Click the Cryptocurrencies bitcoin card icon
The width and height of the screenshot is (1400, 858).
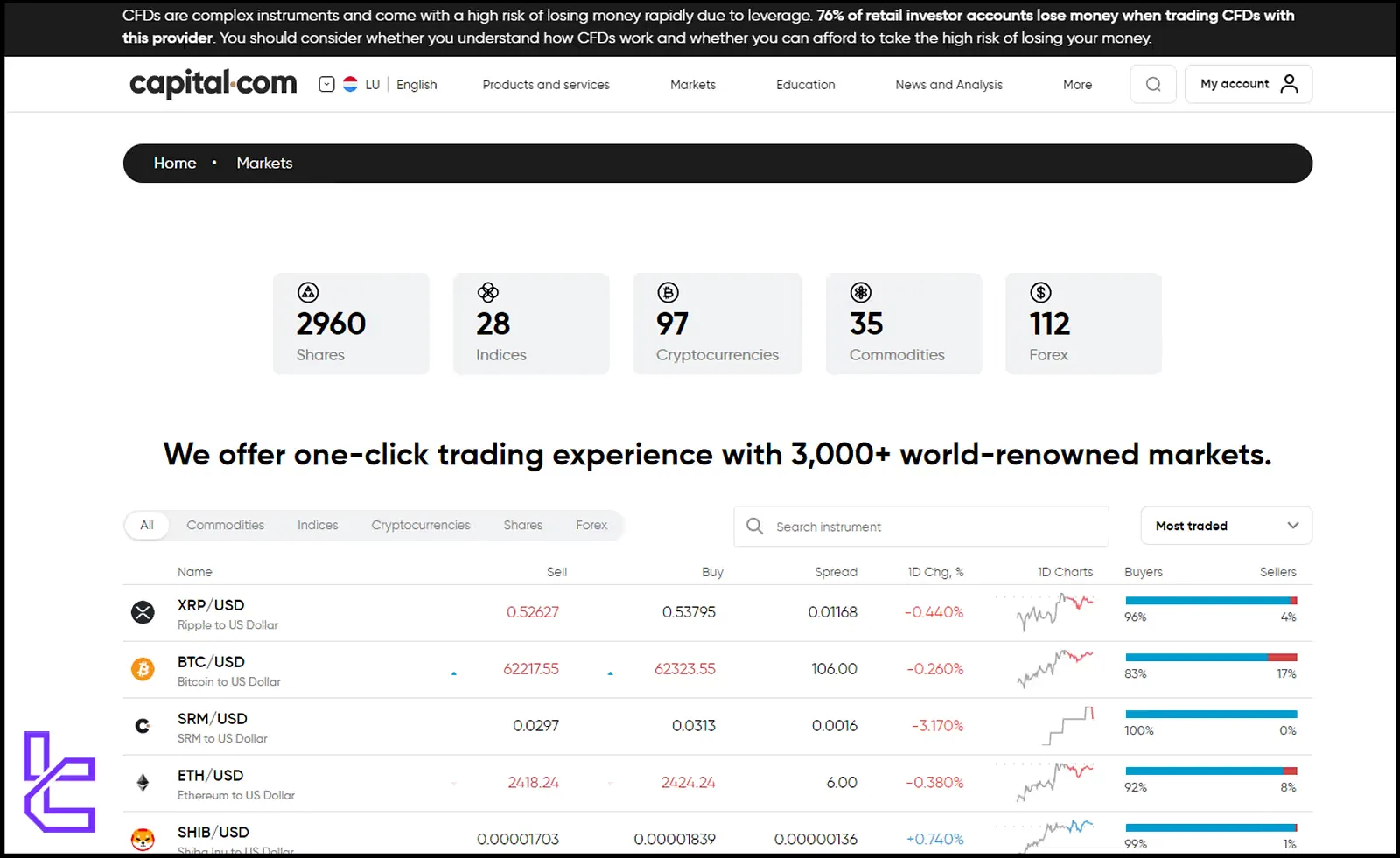[x=668, y=292]
